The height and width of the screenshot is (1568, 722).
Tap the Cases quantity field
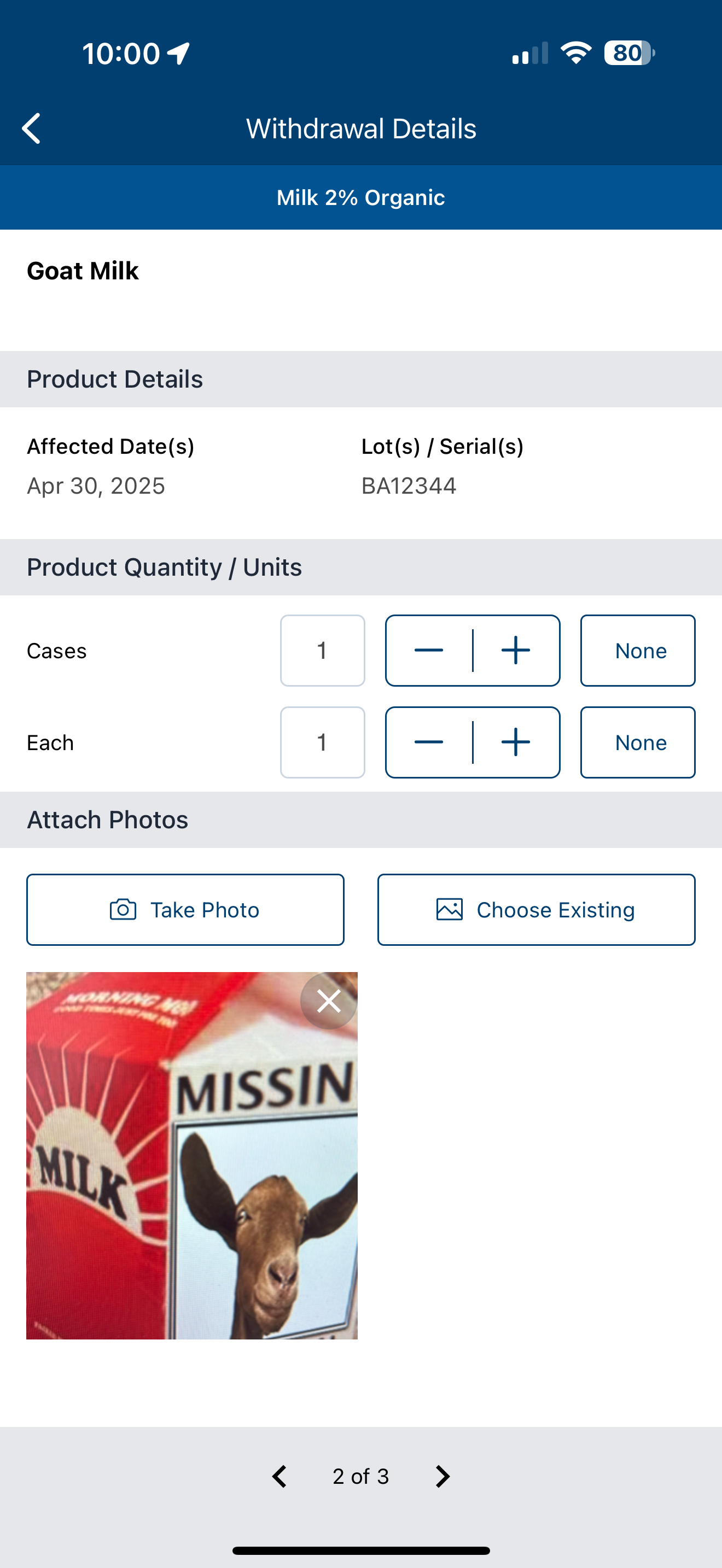click(x=322, y=650)
